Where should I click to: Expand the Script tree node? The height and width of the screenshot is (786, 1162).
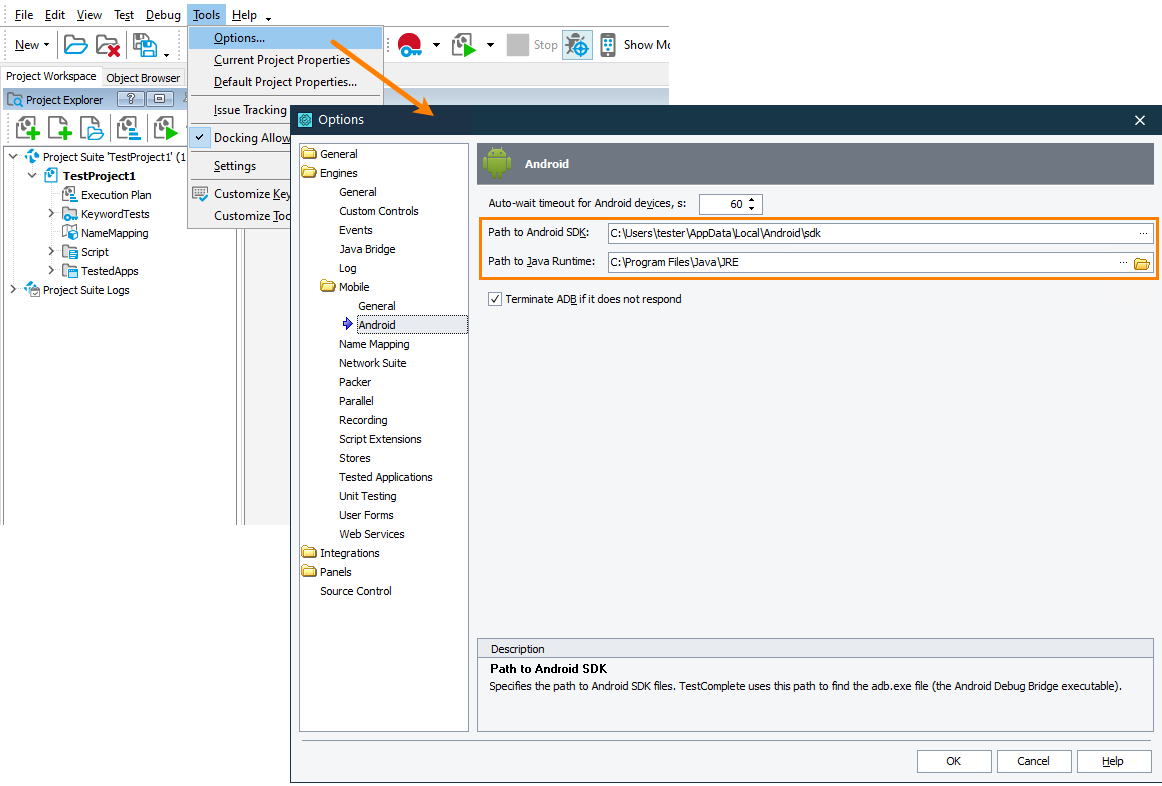(51, 251)
